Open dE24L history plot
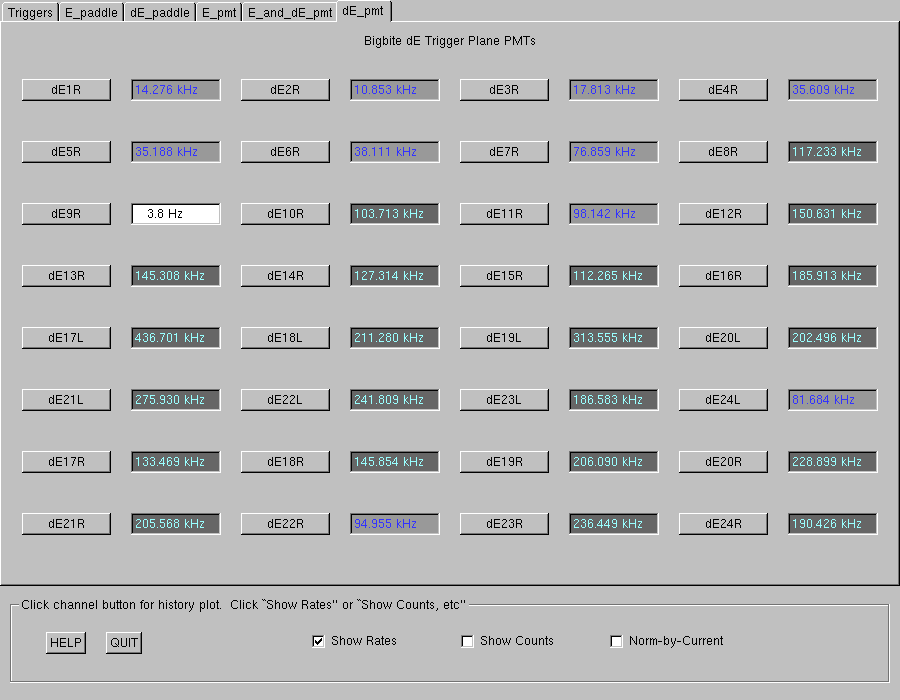Viewport: 900px width, 700px height. [723, 400]
